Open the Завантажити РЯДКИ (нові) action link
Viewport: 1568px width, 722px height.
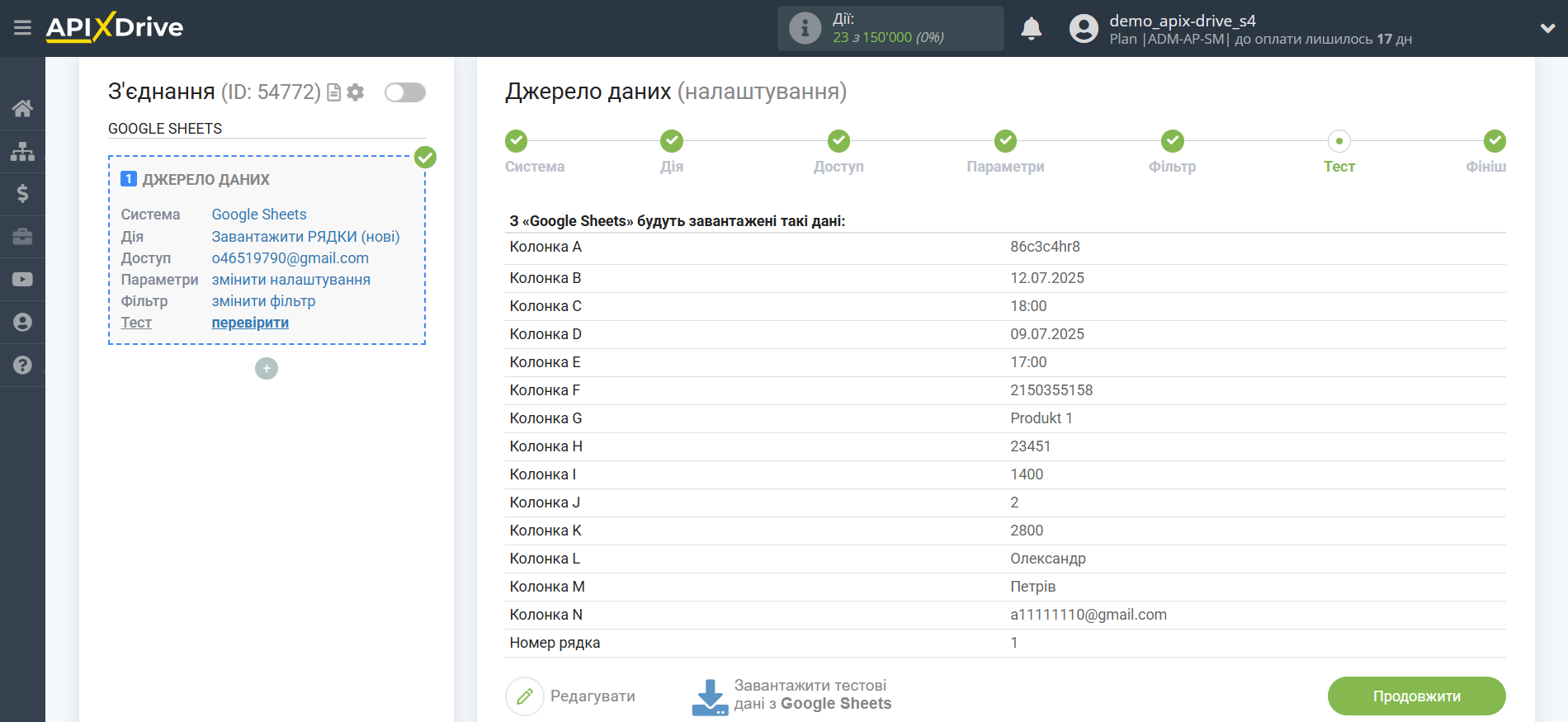pos(305,237)
